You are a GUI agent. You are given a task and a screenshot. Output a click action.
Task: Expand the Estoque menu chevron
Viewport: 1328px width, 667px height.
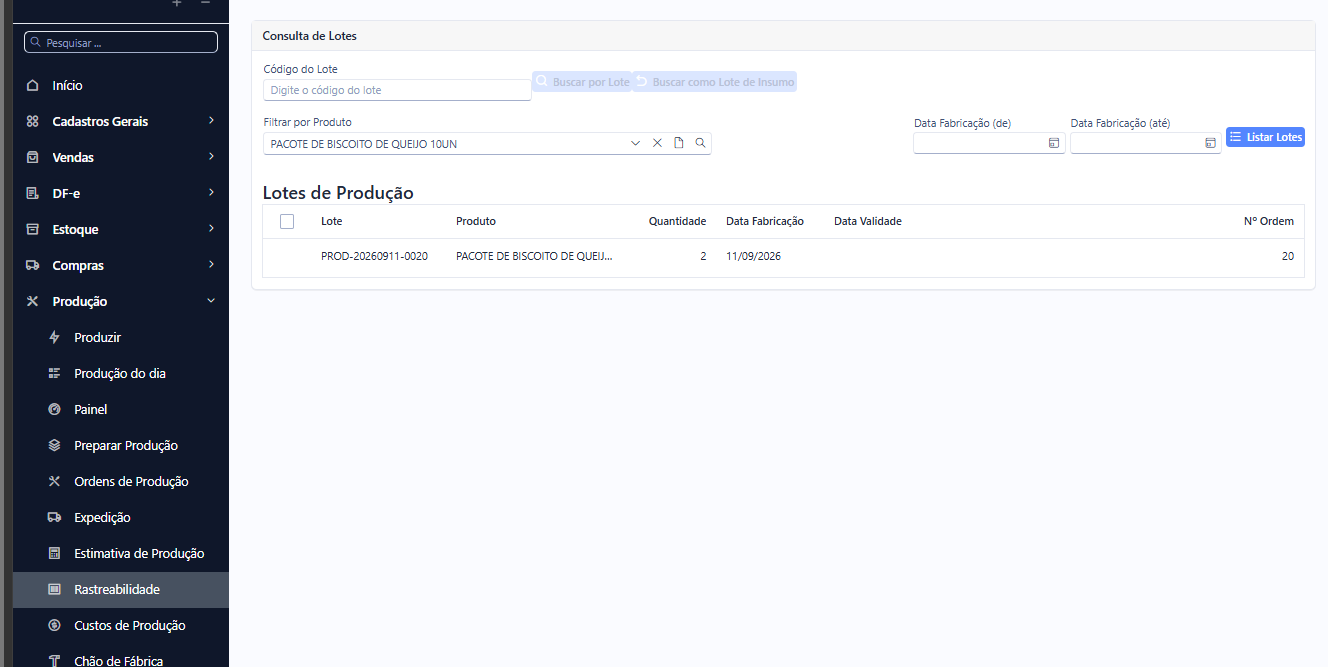211,229
